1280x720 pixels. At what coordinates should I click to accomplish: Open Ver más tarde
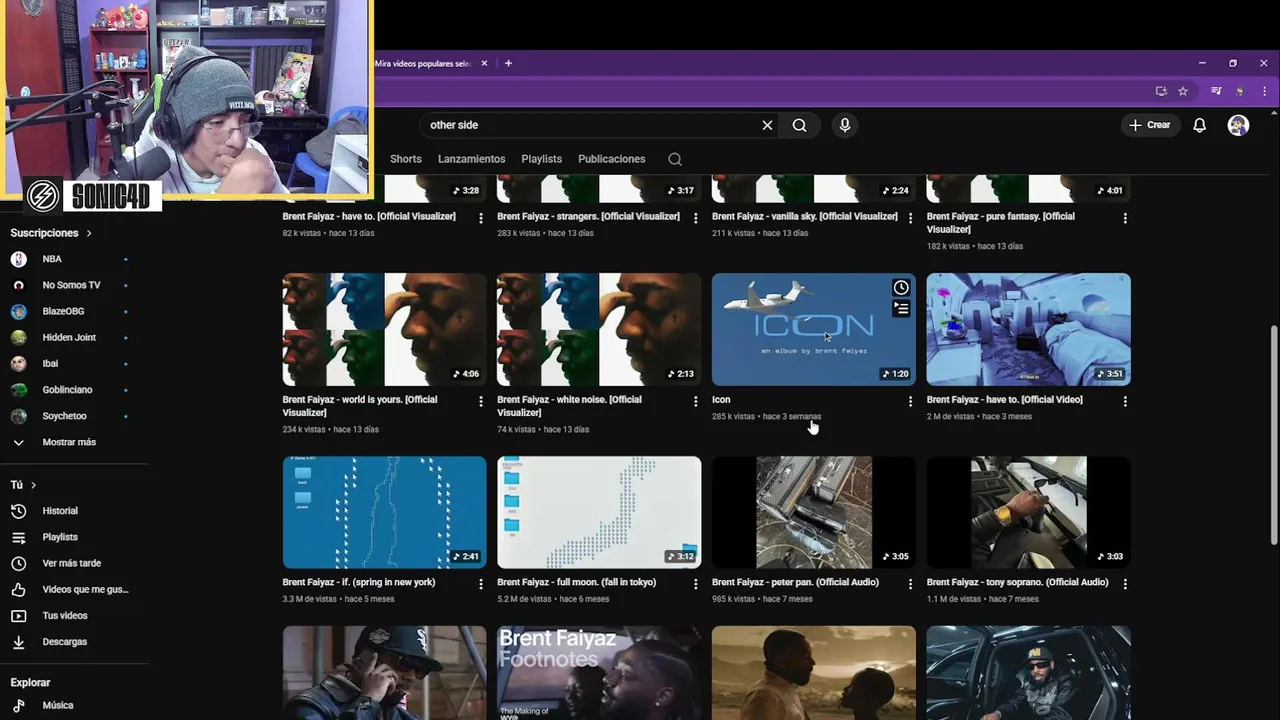click(x=70, y=563)
